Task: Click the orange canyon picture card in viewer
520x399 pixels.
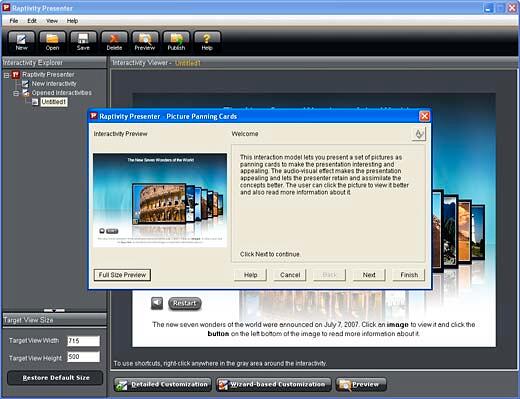Action: point(464,233)
